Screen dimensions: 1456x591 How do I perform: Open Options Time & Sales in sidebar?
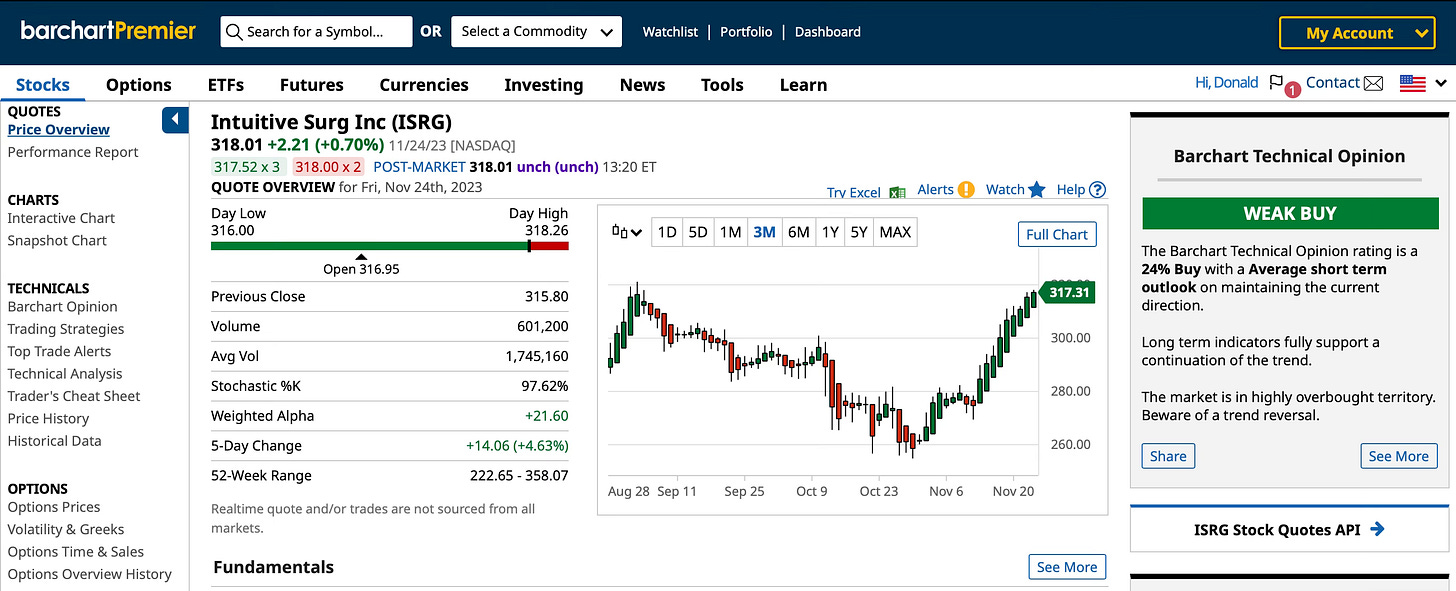tap(76, 552)
